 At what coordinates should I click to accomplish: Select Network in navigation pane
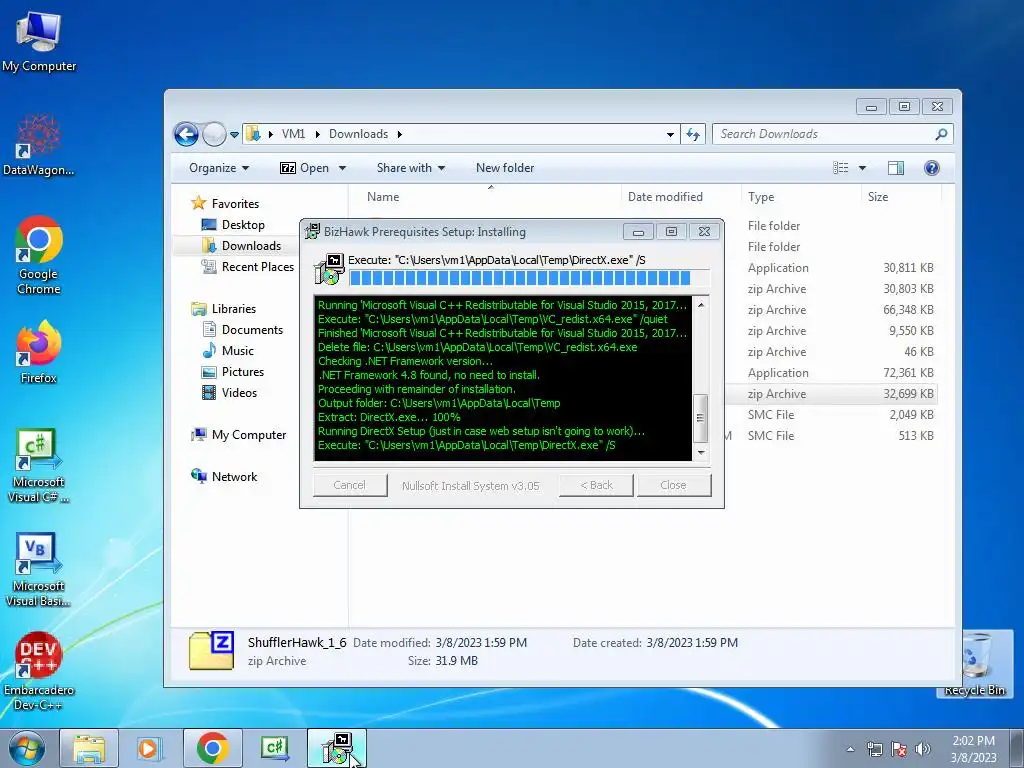234,477
